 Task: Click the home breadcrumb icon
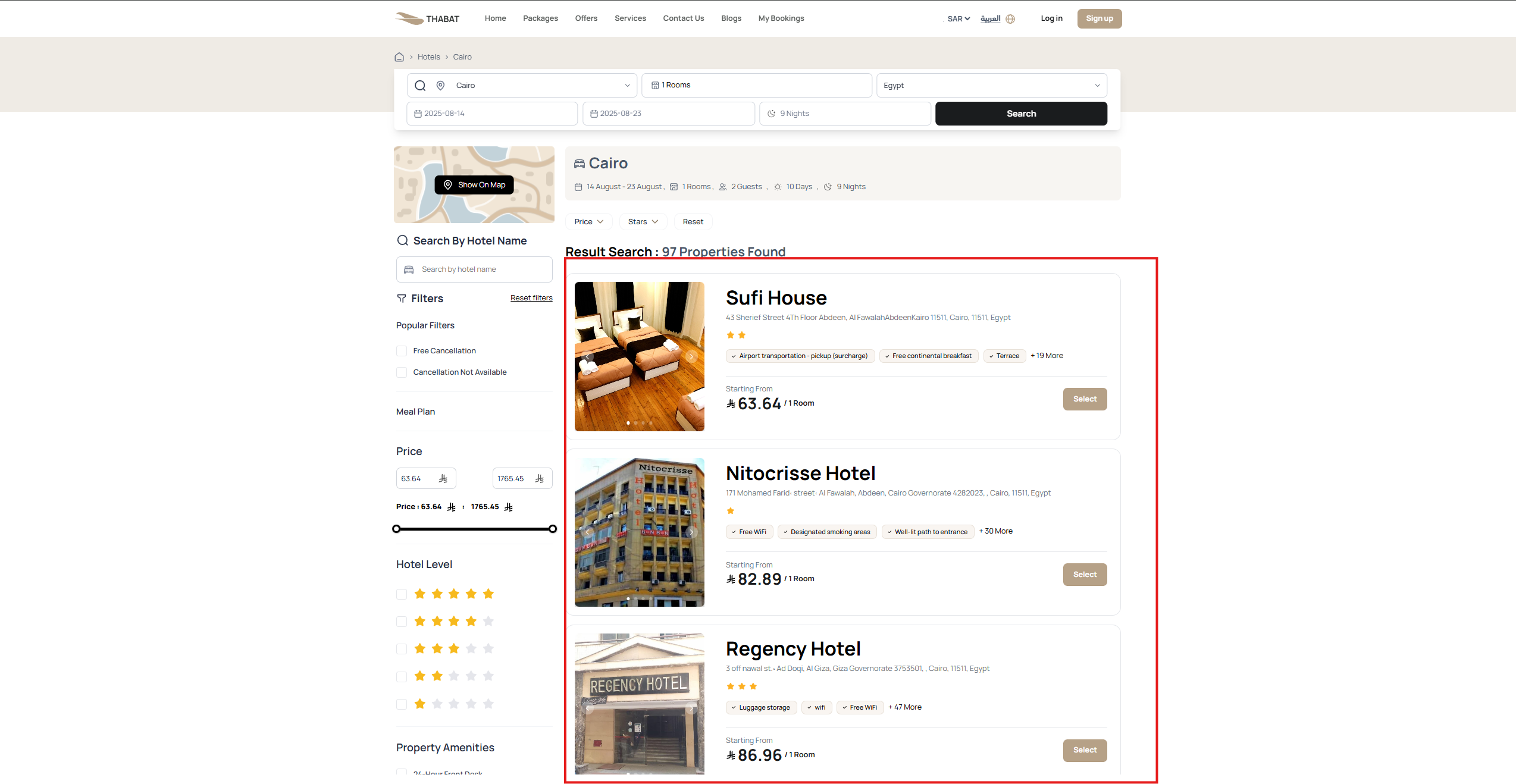(399, 57)
